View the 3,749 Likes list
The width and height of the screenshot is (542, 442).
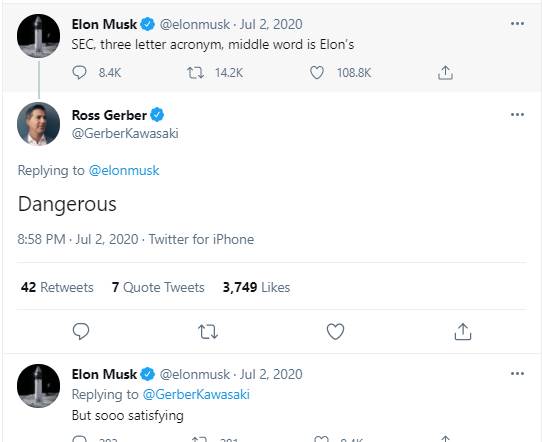coord(256,287)
